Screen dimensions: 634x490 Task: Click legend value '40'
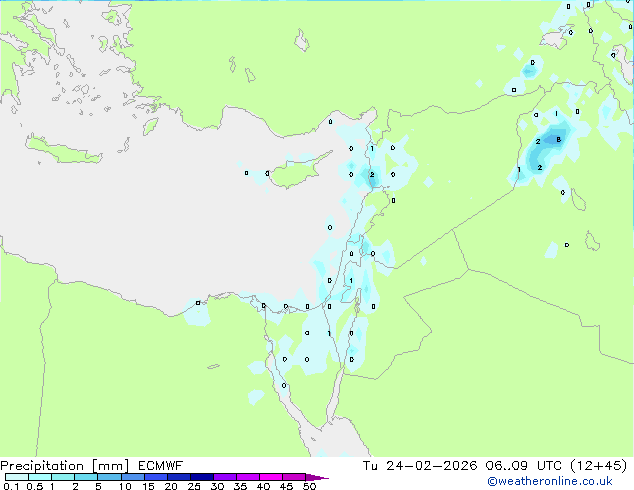point(263,486)
